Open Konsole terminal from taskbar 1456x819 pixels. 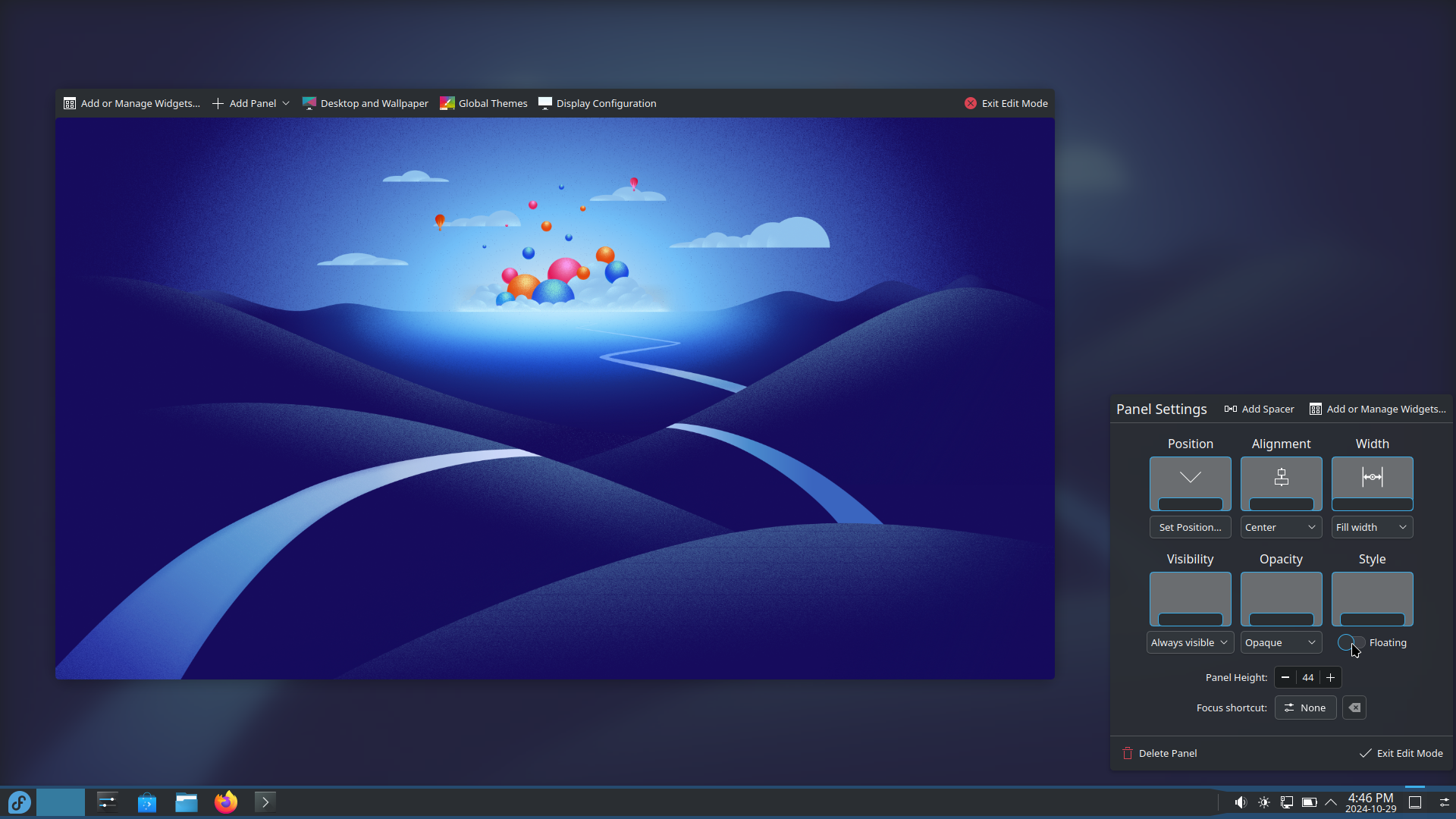click(265, 802)
